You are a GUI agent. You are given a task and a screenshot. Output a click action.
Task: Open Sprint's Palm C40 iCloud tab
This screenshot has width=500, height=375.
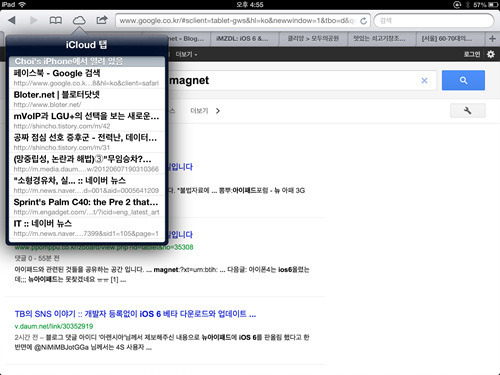point(87,207)
